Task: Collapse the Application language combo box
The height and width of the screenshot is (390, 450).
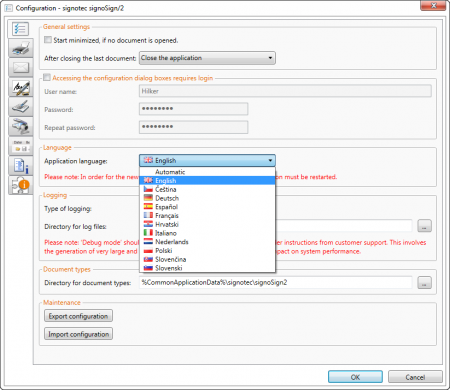Action: click(x=207, y=161)
